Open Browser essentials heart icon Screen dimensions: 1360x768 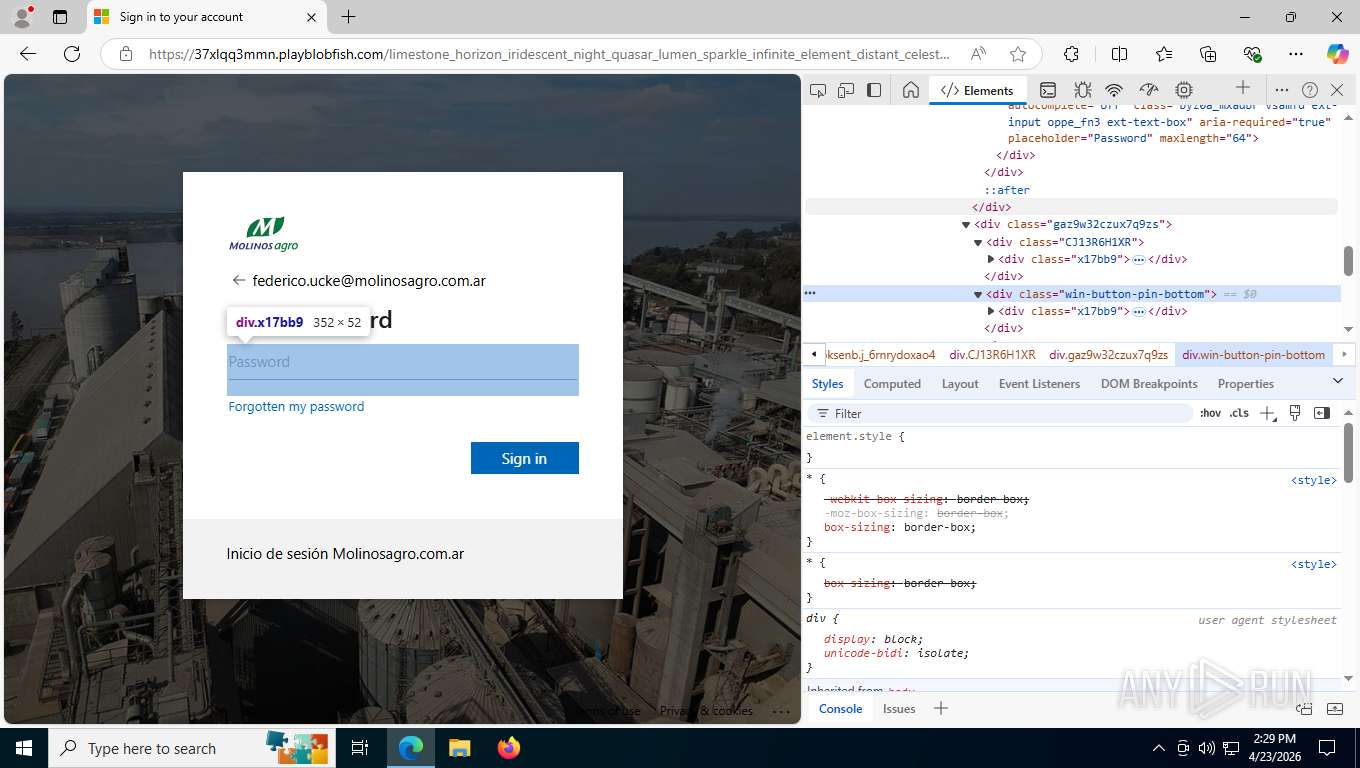click(x=1252, y=54)
